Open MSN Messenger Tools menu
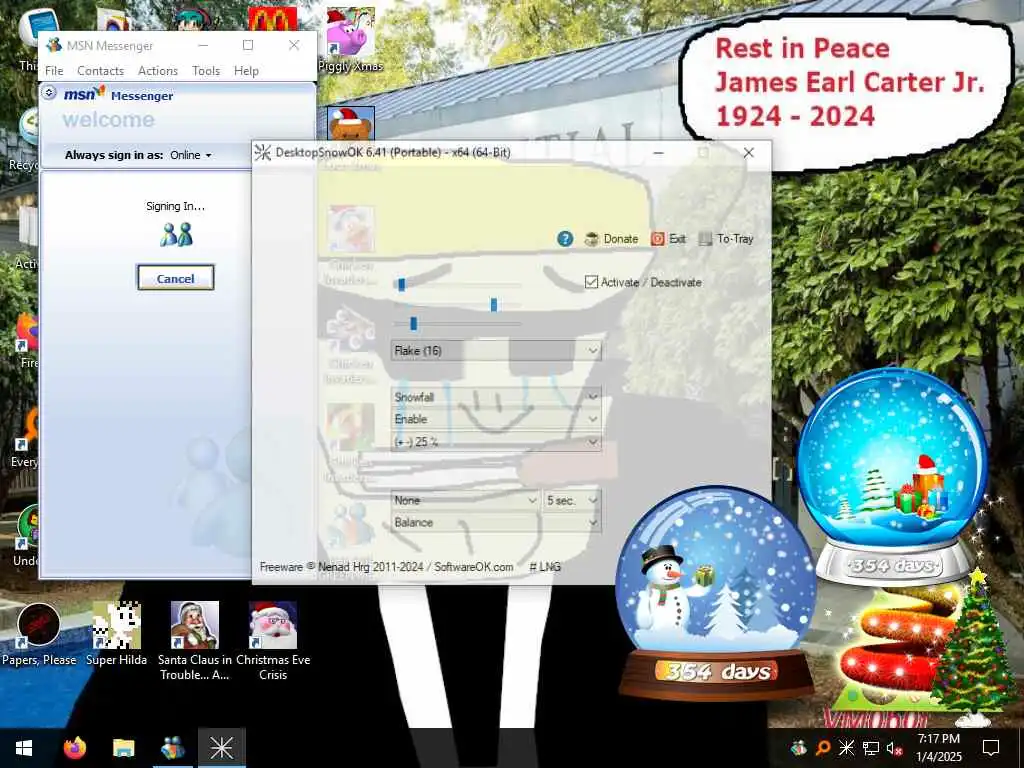Image resolution: width=1024 pixels, height=768 pixels. click(206, 71)
